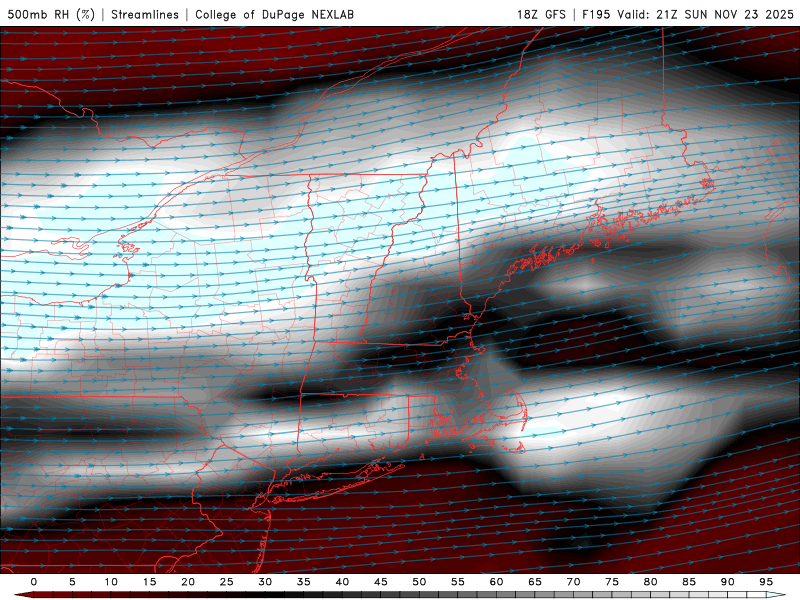800x600 pixels.
Task: Click the "55" colorbar tick label
Action: click(x=458, y=582)
